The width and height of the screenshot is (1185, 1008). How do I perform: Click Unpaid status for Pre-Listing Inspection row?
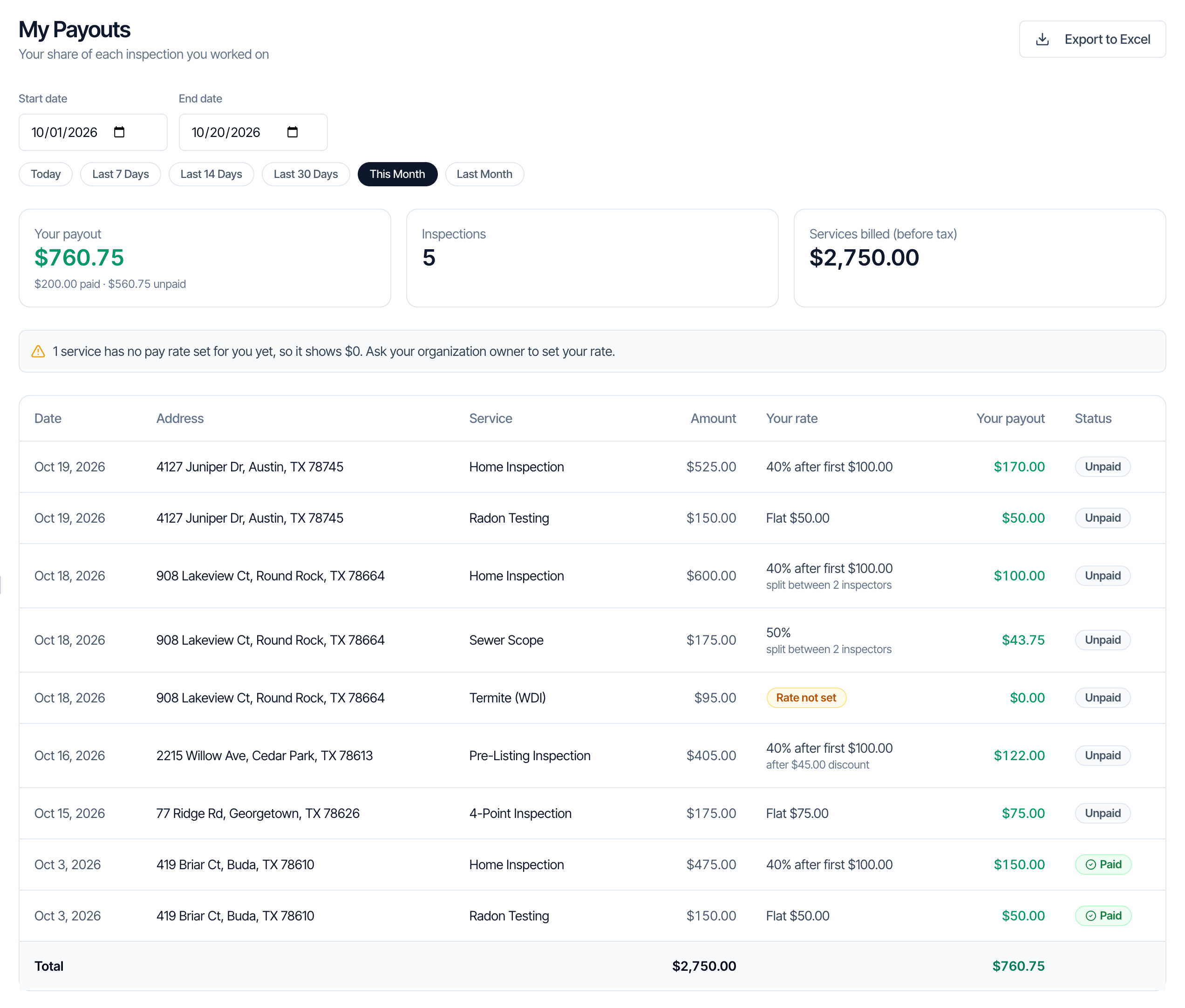[x=1102, y=756]
